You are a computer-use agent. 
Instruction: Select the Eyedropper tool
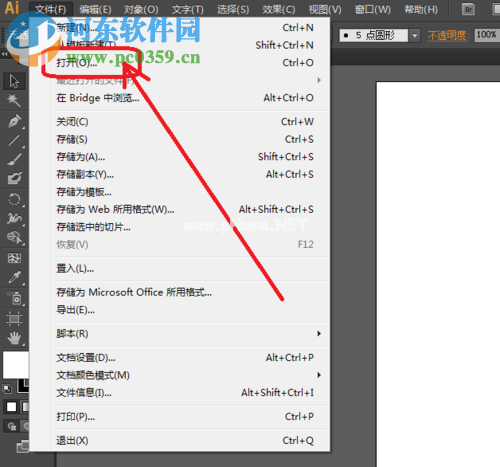(14, 277)
